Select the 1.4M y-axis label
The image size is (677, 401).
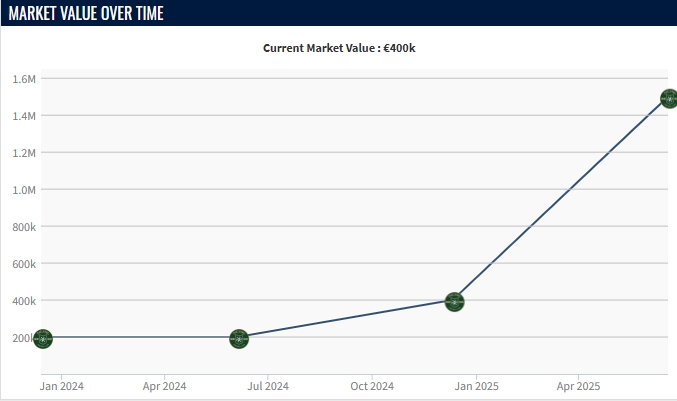tap(24, 116)
